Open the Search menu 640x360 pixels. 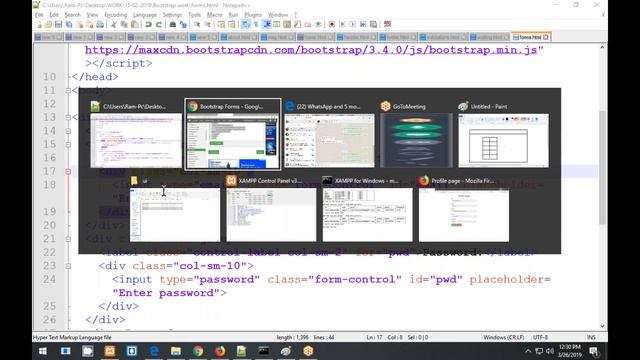coord(73,15)
